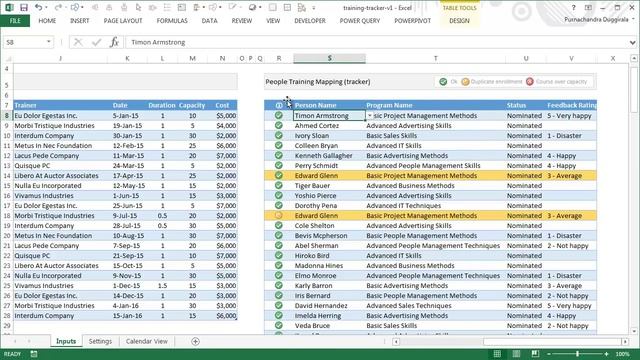Open the Customize Quick Access Toolbar dropdown
This screenshot has width=640, height=360.
(x=313, y=7)
